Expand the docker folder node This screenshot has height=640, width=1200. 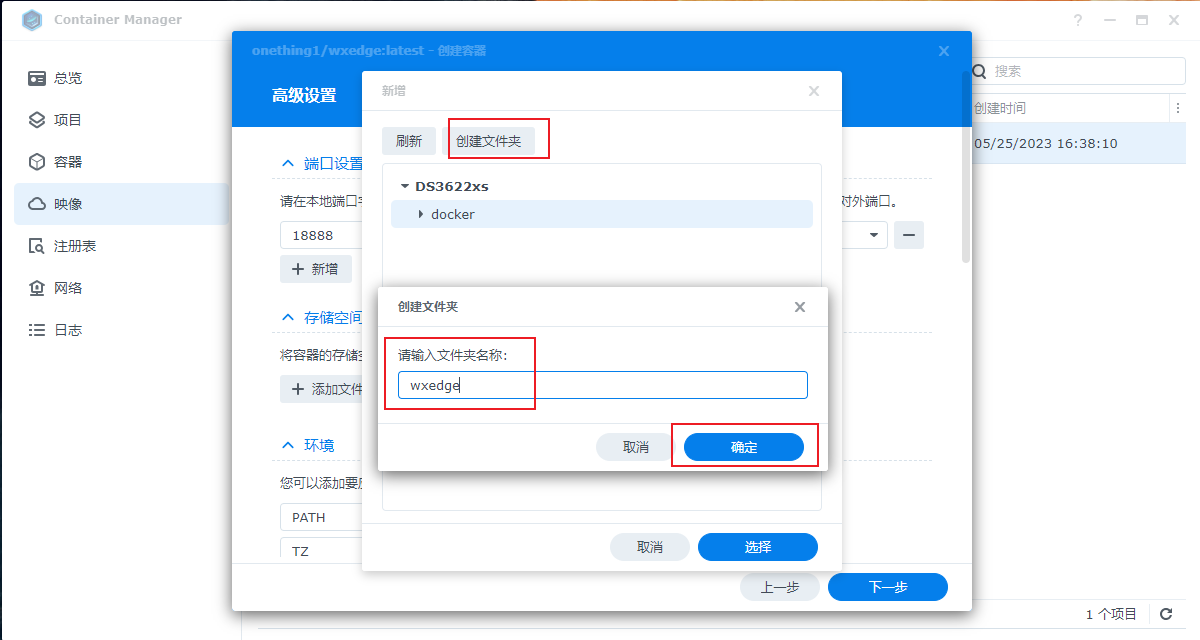point(421,214)
